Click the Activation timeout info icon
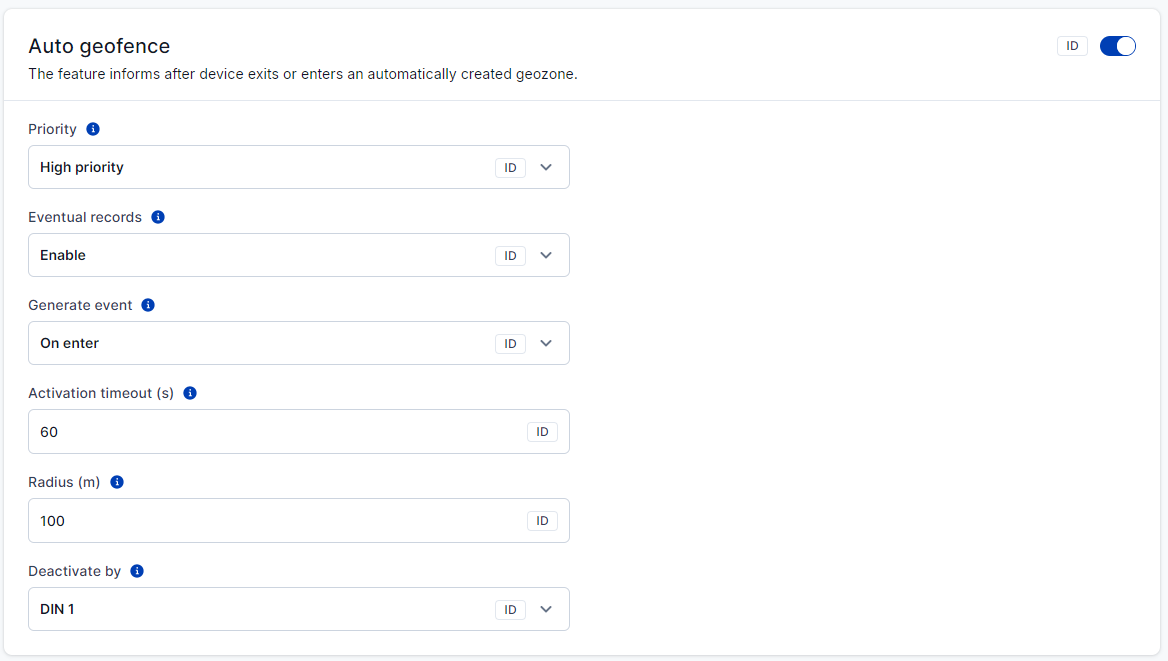Screen dimensions: 1168x661 [190, 393]
